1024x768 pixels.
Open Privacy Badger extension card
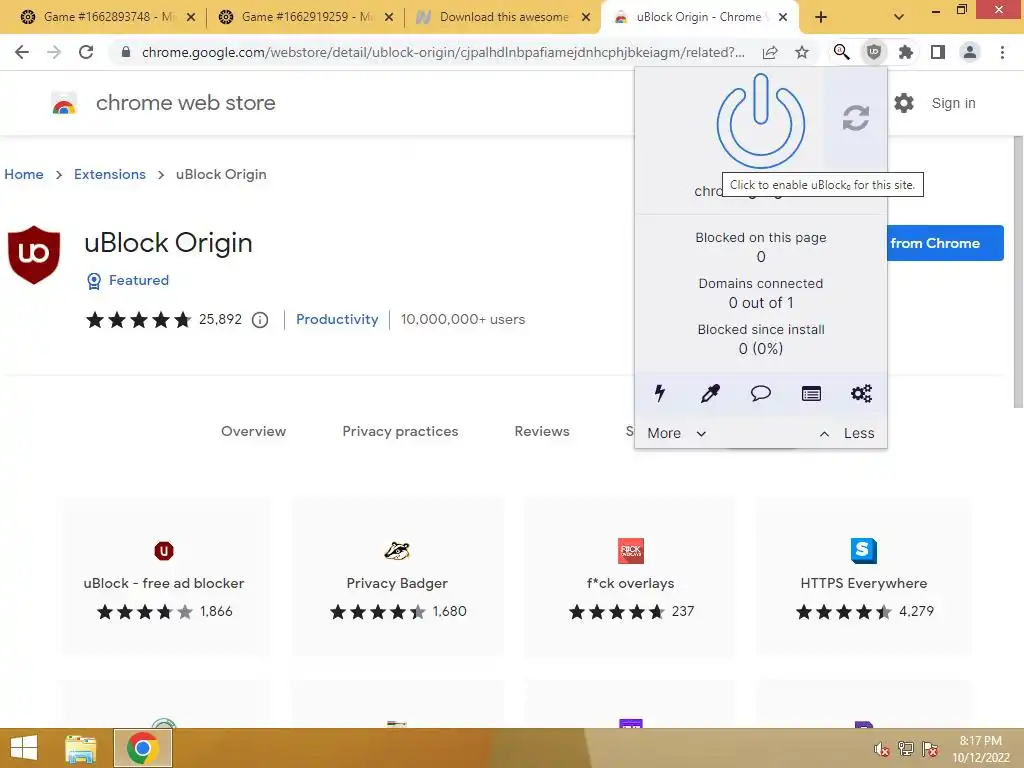pos(397,576)
